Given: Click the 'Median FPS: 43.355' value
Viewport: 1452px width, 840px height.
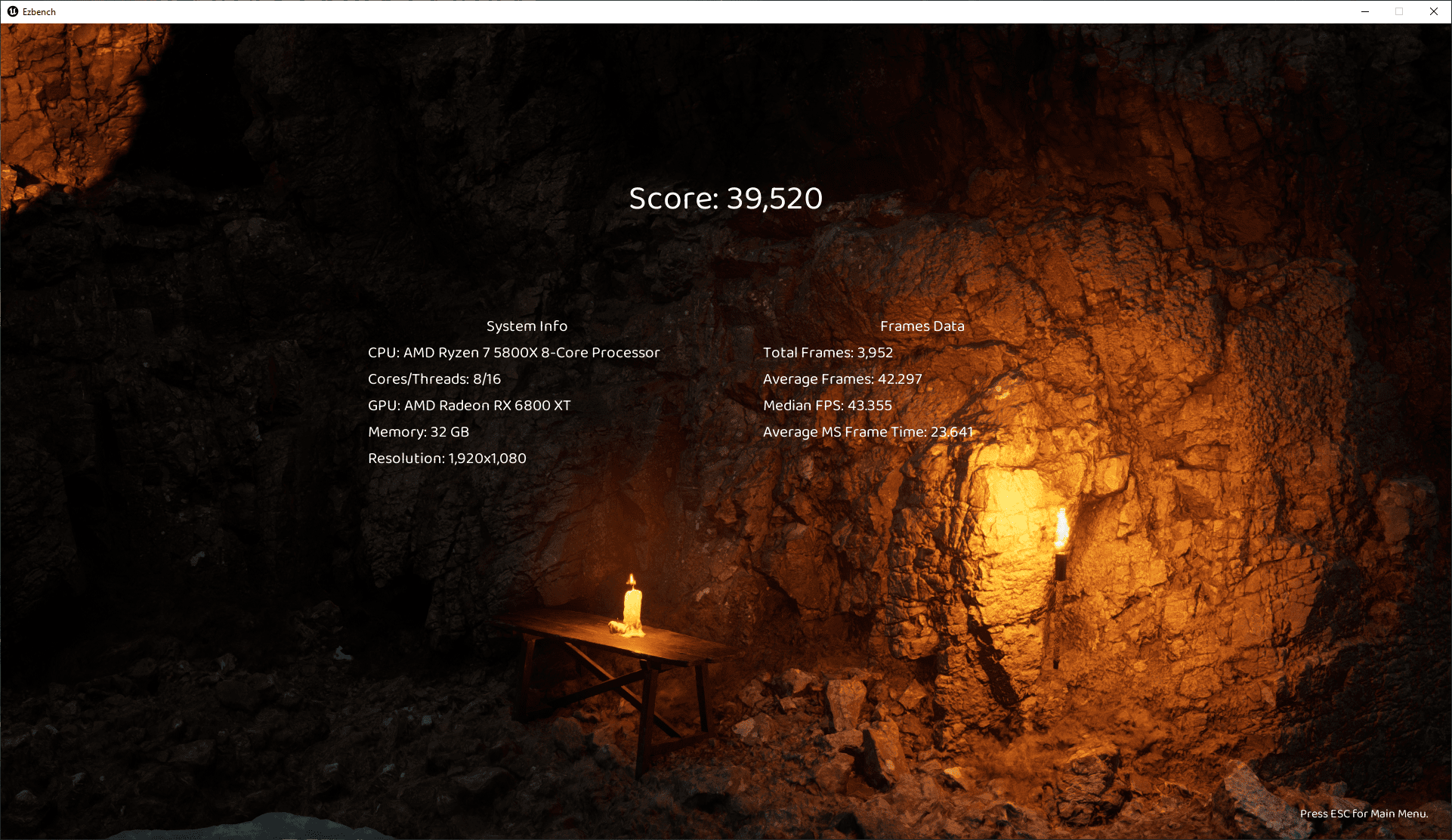Looking at the screenshot, I should 827,406.
